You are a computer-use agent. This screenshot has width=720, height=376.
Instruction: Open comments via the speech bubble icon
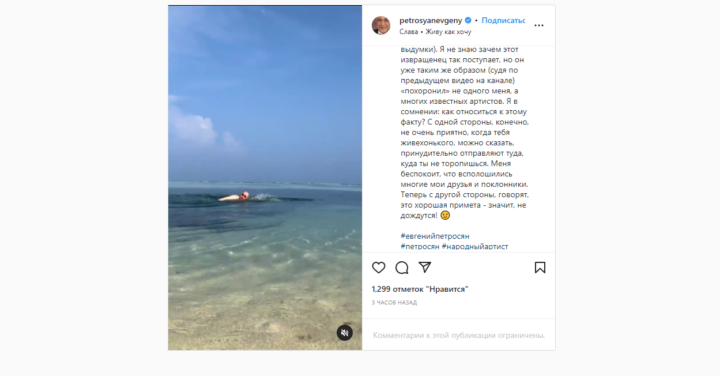402,268
